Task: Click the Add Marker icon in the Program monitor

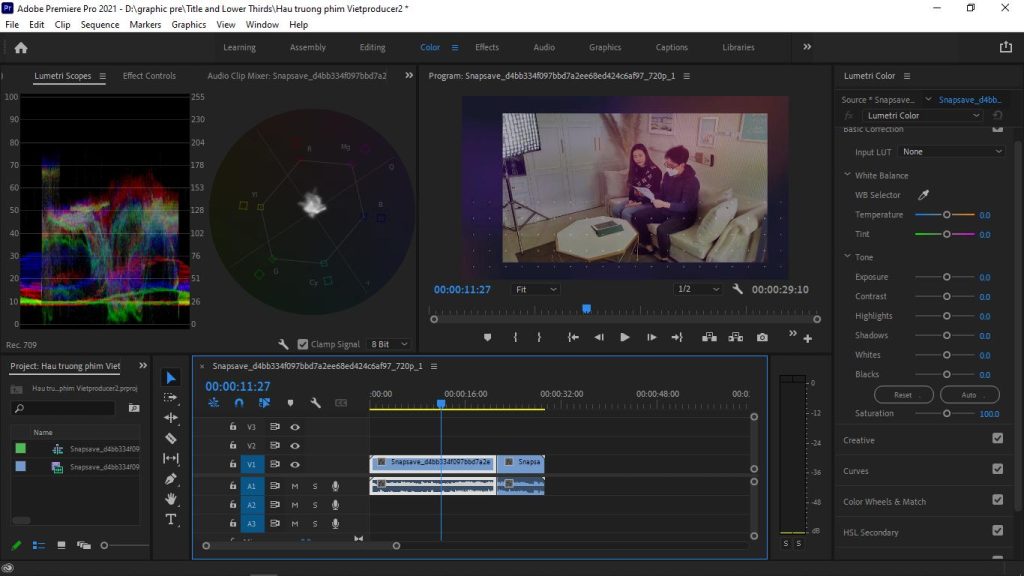Action: pyautogui.click(x=487, y=338)
